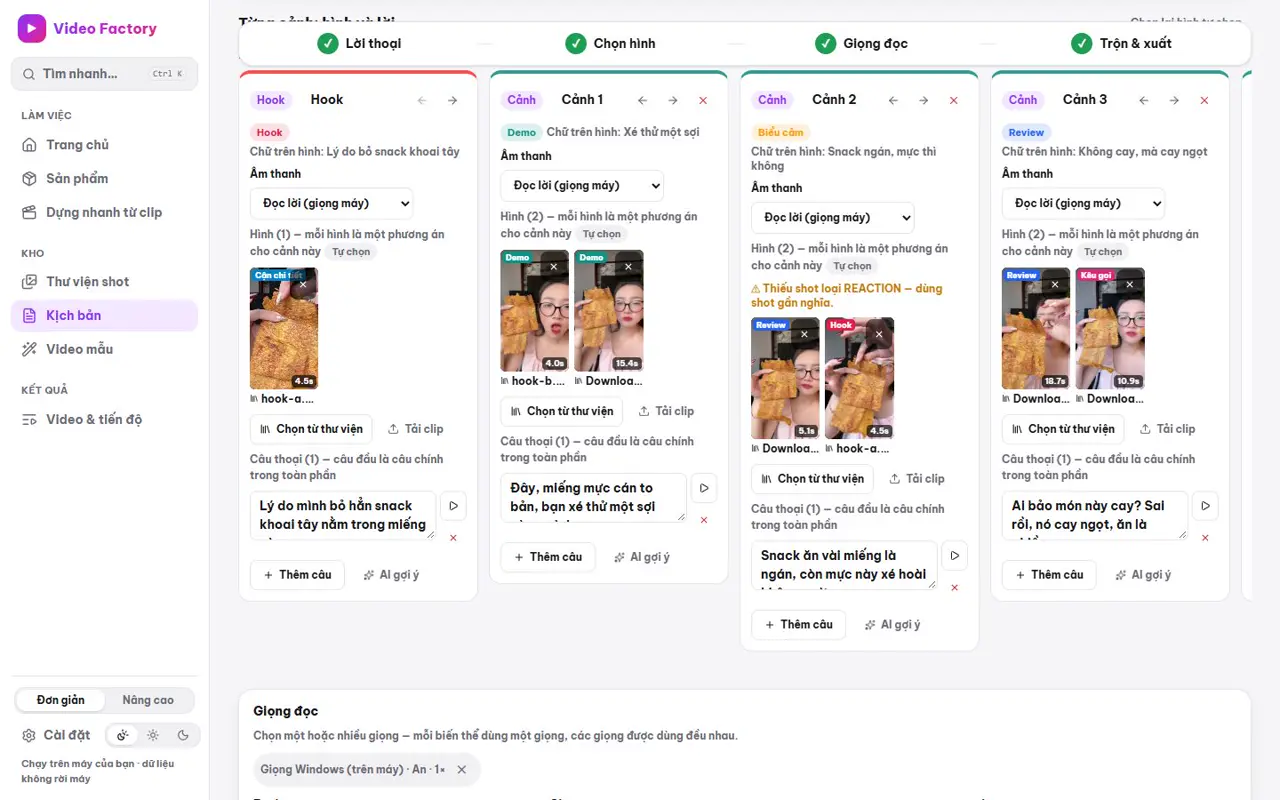Open the Âm thanh dropdown in Cảnh 3
1280x800 pixels.
coord(1083,203)
